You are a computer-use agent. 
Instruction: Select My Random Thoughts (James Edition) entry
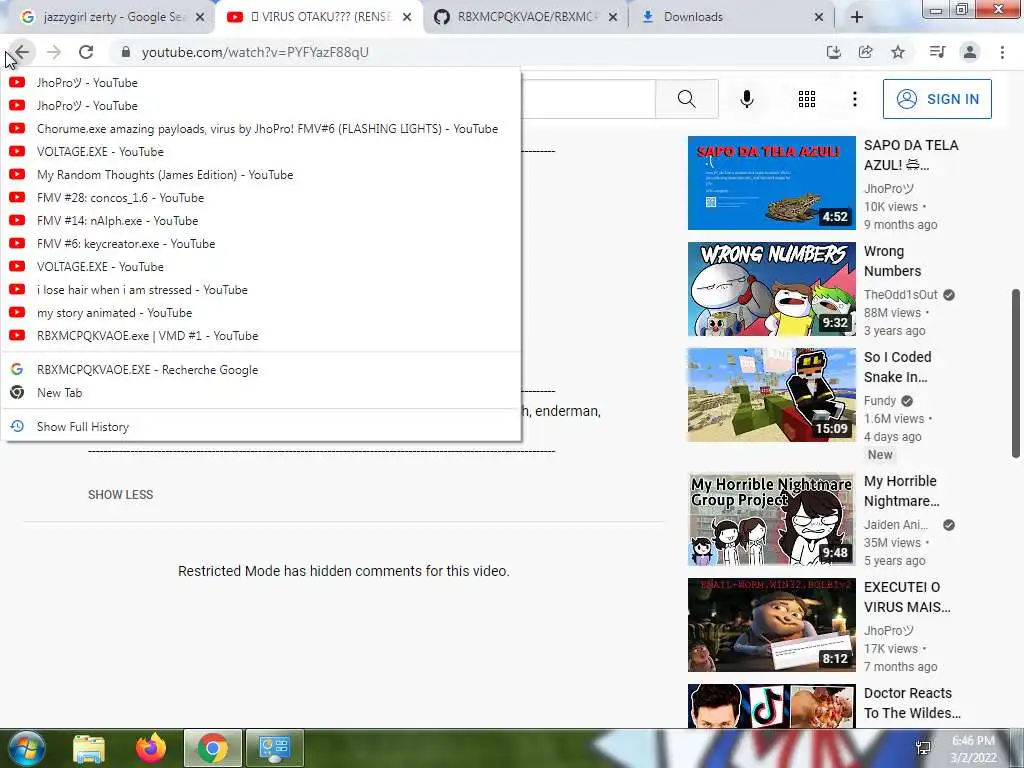261,175
